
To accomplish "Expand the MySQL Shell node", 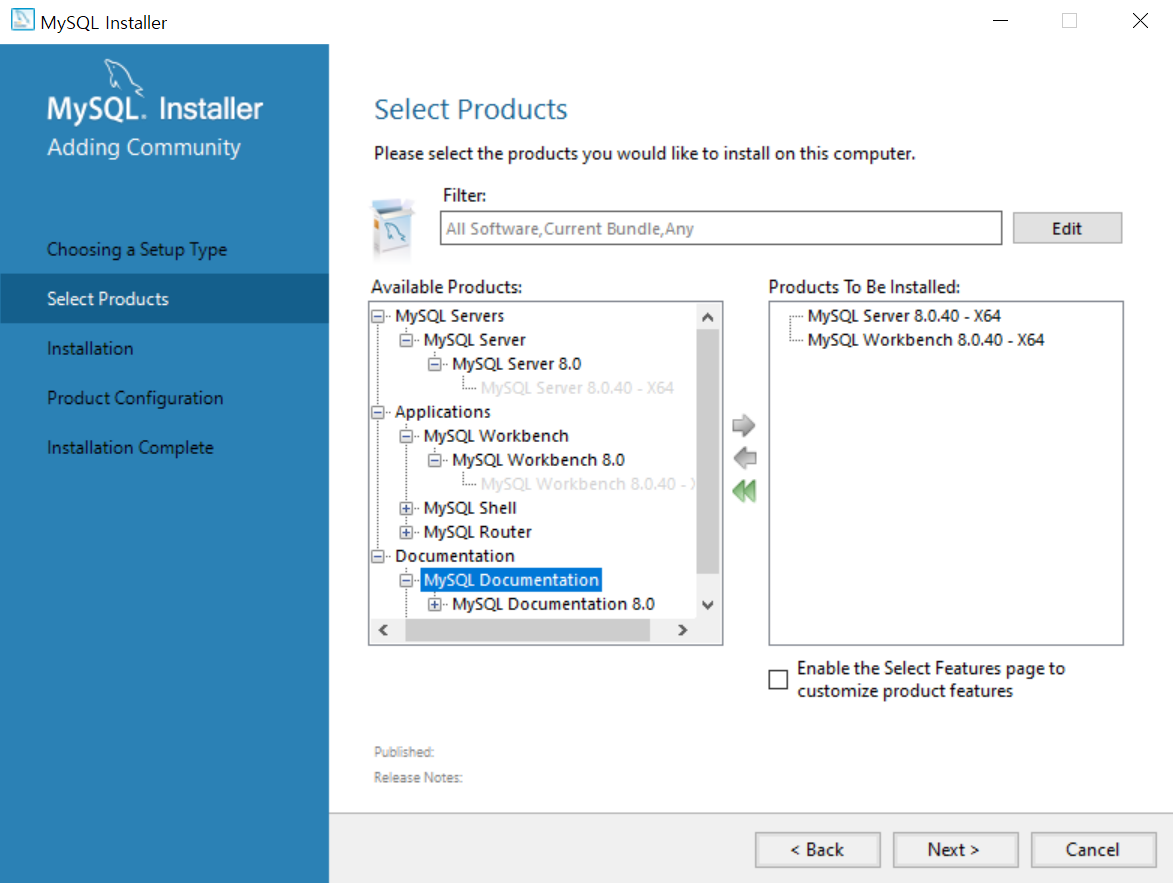I will coord(406,509).
